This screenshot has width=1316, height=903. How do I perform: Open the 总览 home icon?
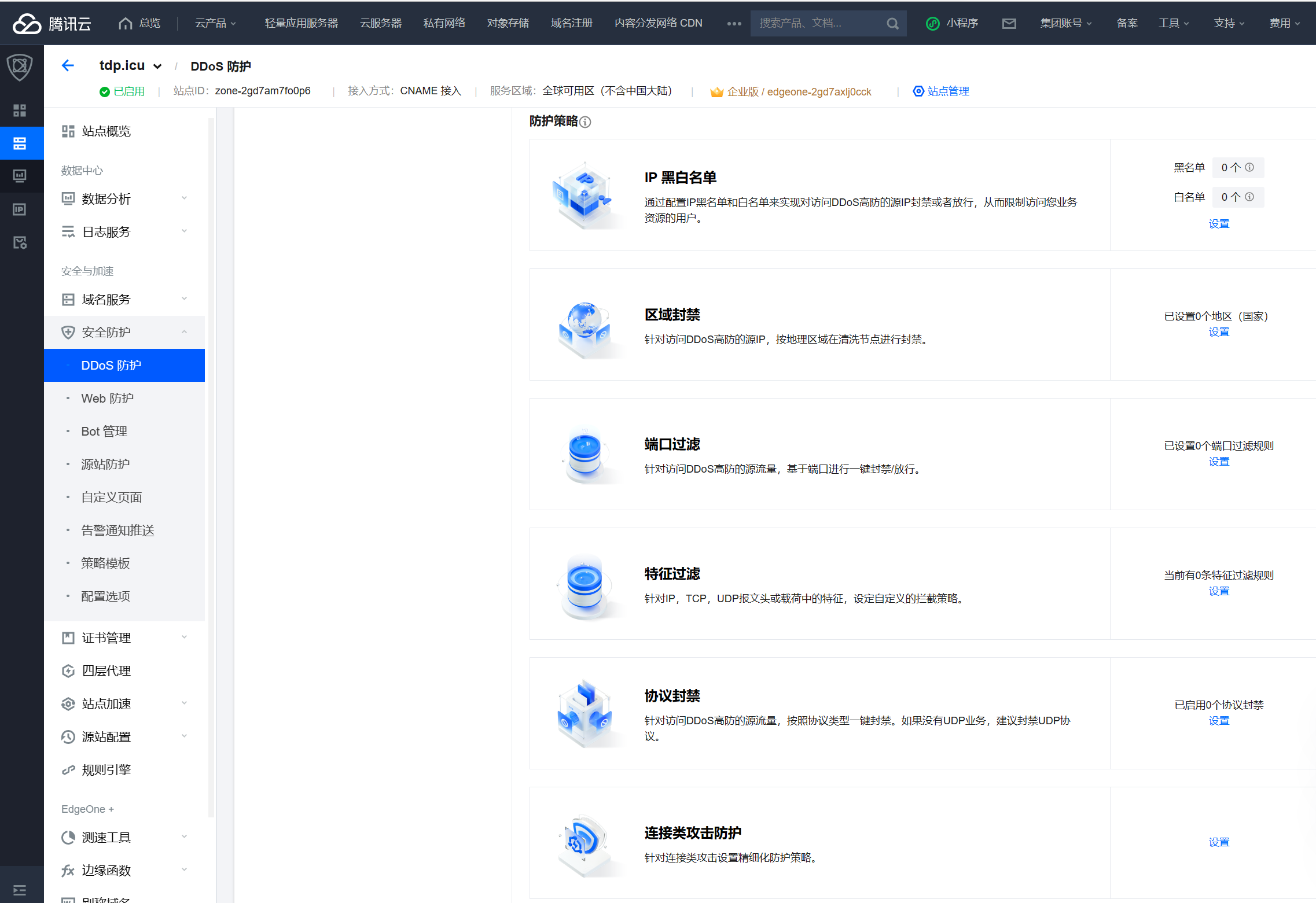coord(125,23)
